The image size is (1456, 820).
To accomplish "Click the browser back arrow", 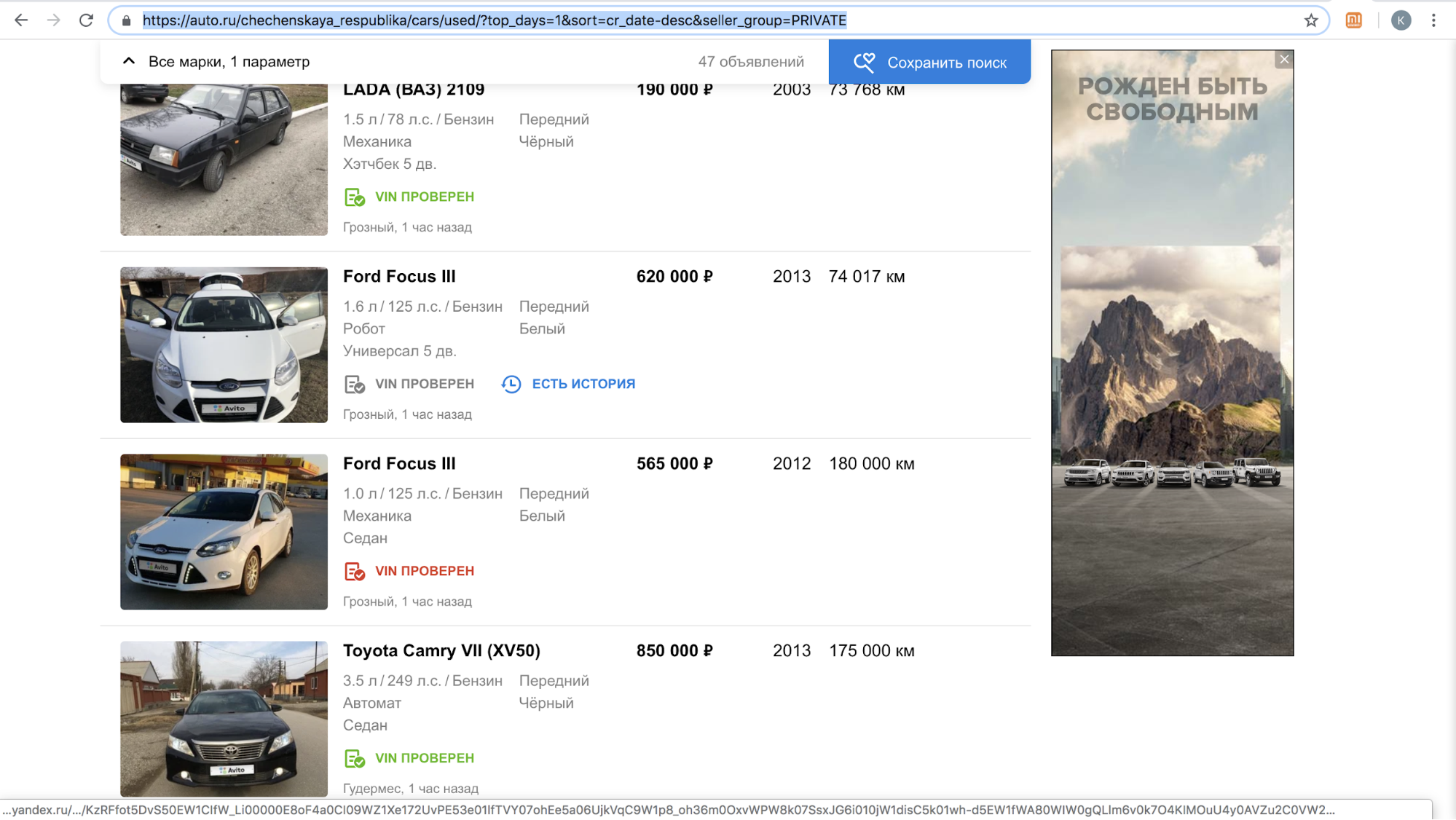I will [x=21, y=20].
